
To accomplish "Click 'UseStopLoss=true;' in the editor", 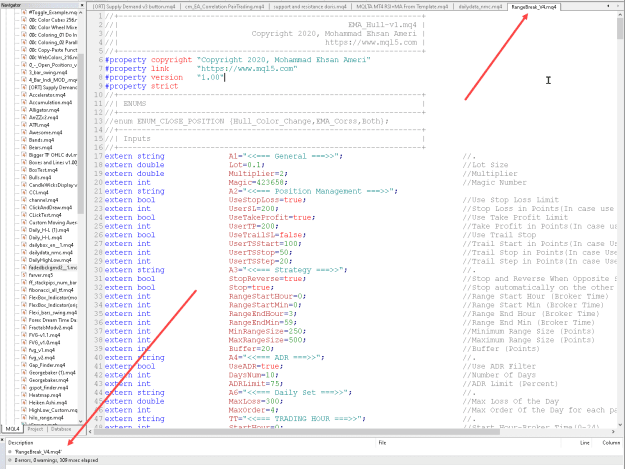I will [x=267, y=200].
